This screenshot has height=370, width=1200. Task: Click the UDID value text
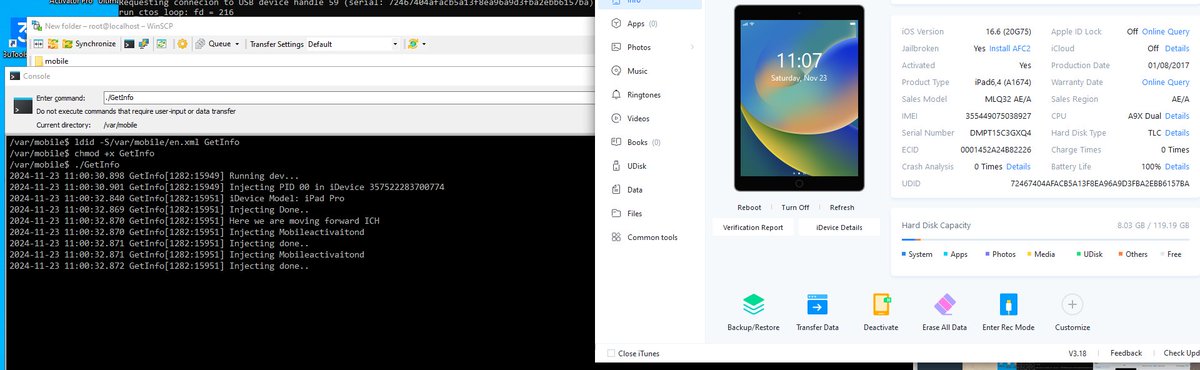[x=1100, y=184]
